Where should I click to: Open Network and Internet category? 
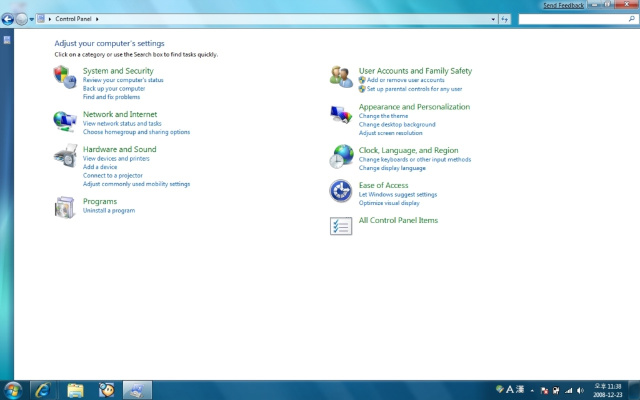point(120,114)
